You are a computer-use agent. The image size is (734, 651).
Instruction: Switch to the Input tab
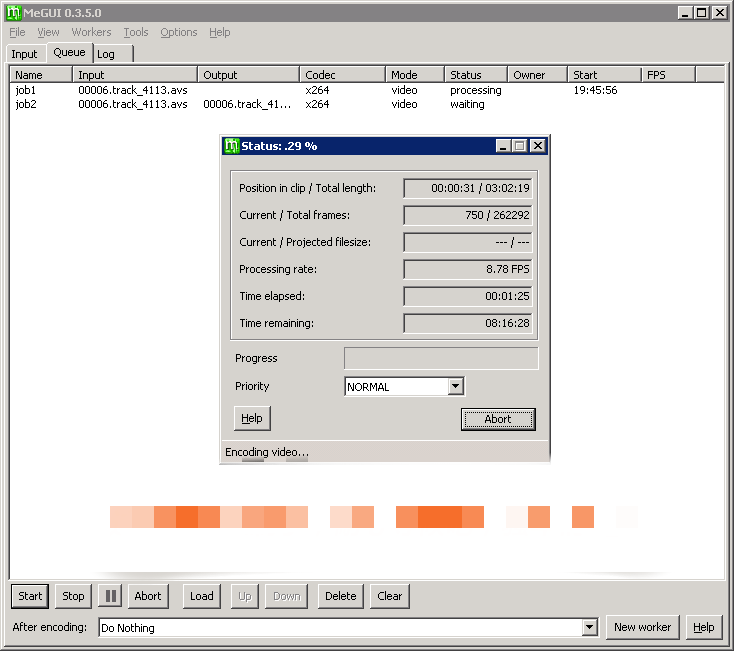tap(25, 54)
